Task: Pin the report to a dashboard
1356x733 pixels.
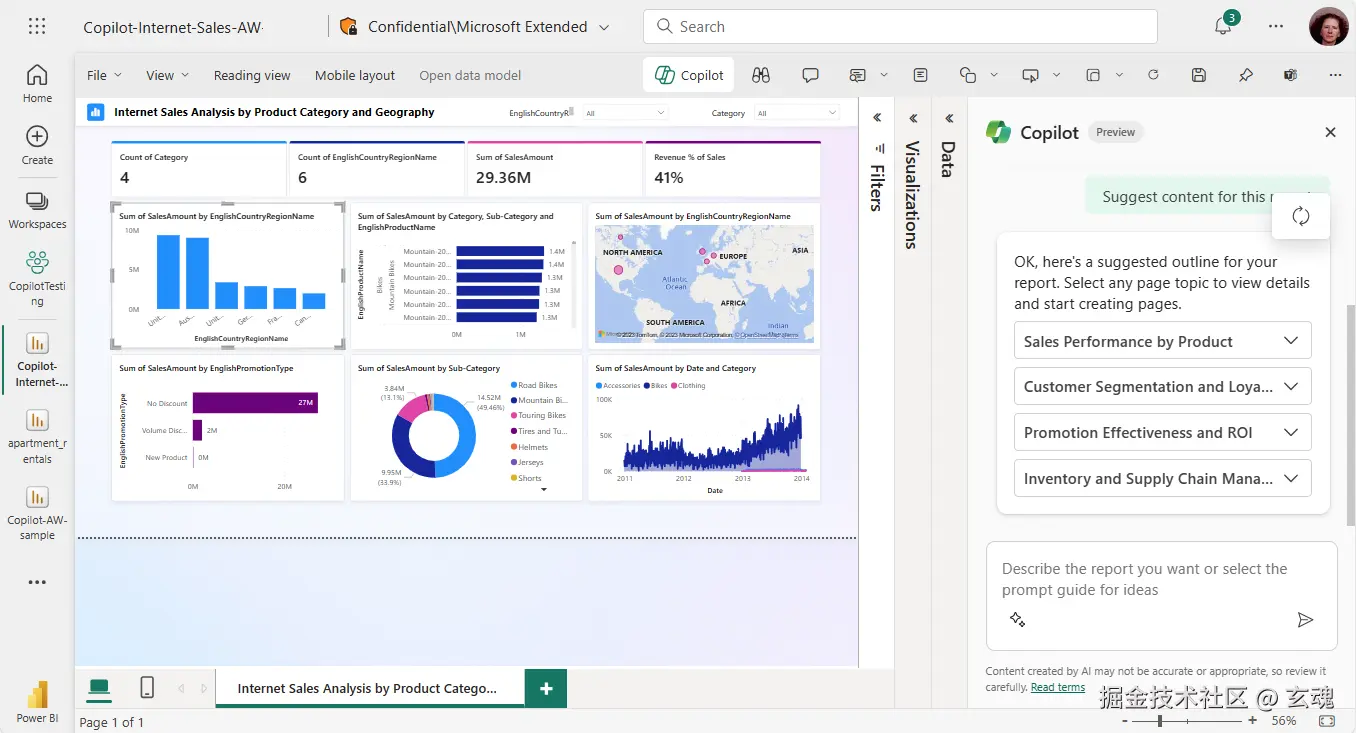Action: click(1245, 75)
